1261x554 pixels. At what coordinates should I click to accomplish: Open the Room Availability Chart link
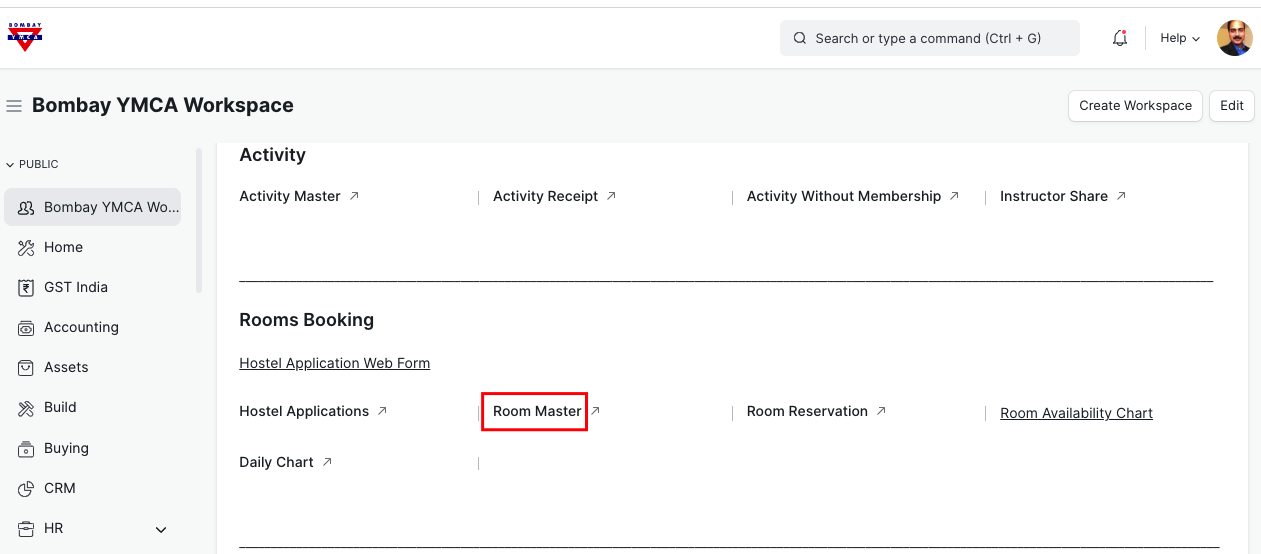click(1076, 413)
